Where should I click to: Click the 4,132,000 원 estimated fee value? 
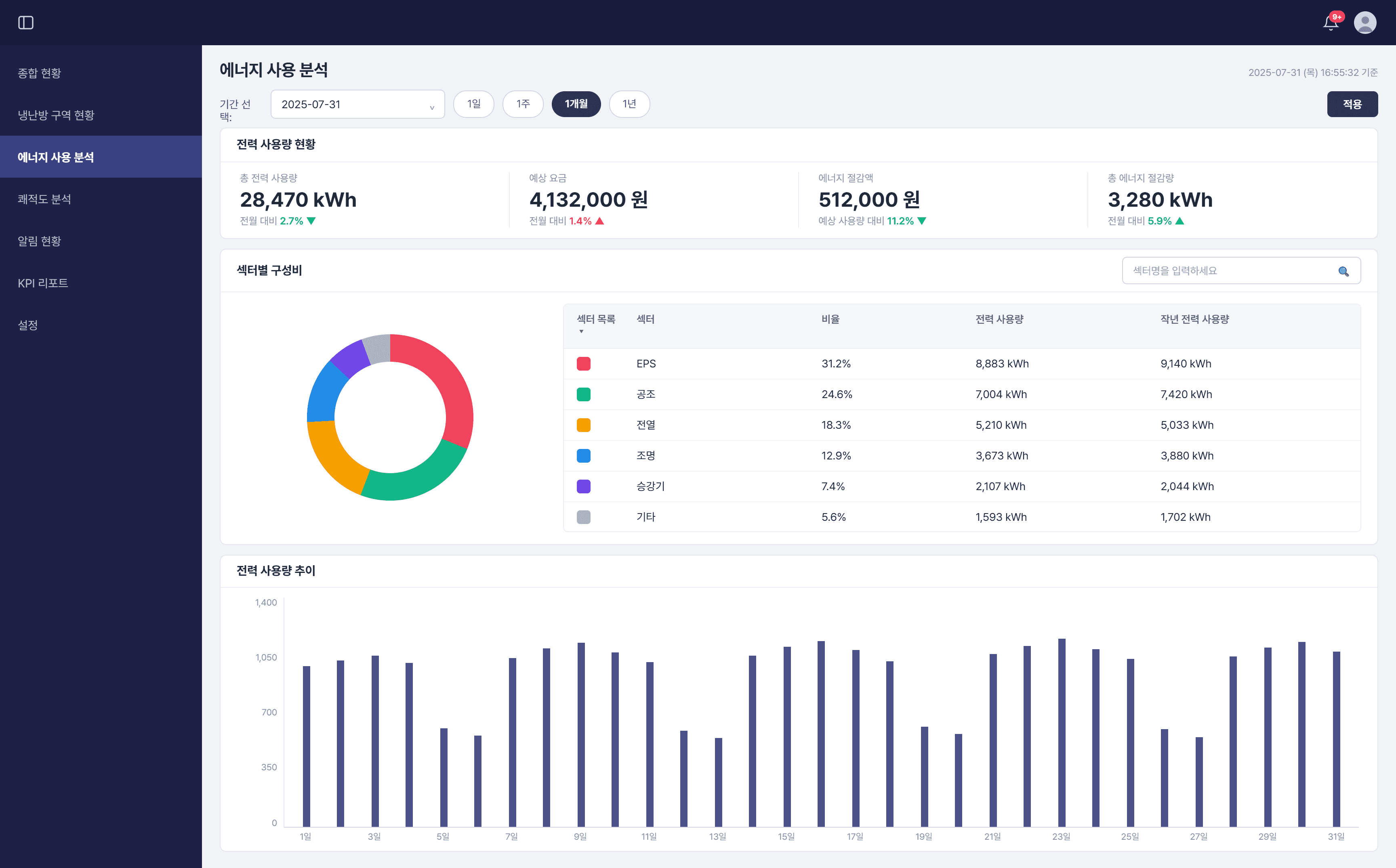[x=589, y=200]
